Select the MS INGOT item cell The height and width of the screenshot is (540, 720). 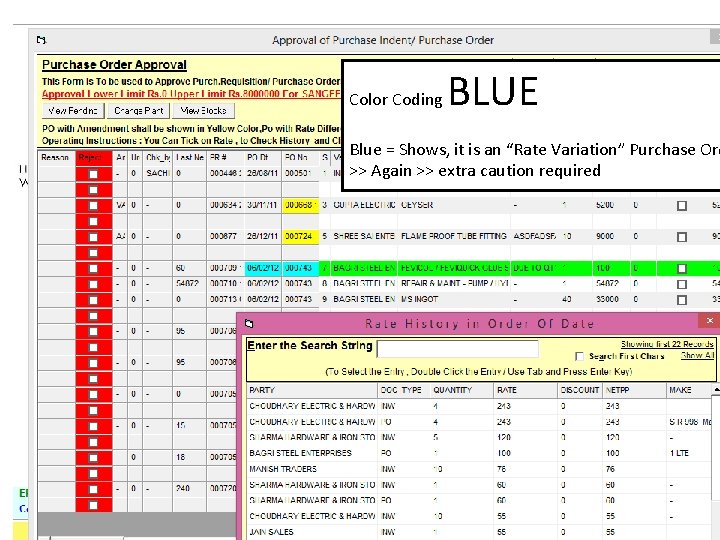454,299
